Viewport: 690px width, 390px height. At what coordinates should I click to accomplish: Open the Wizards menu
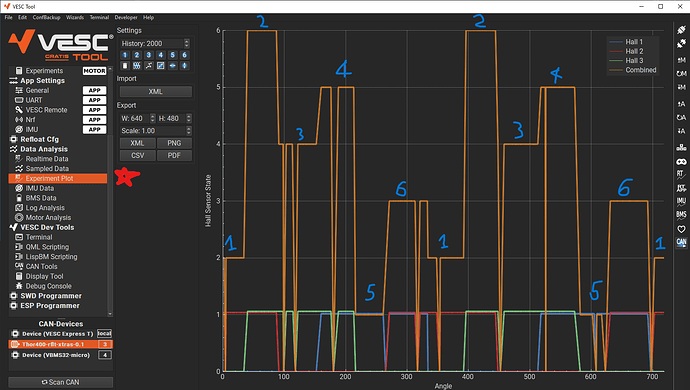(75, 18)
